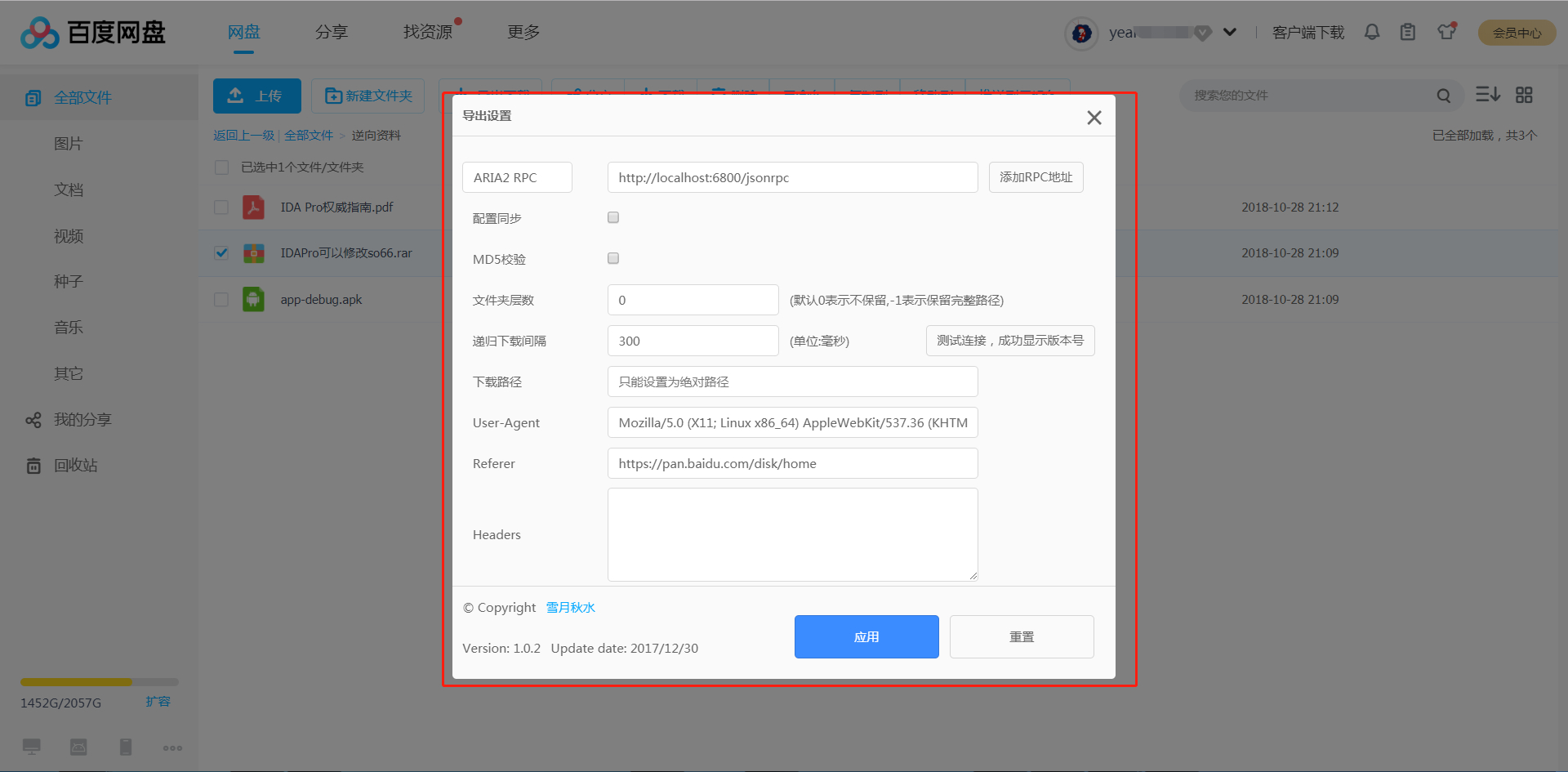The height and width of the screenshot is (772, 1568).
Task: Click the user avatar picture
Action: (1082, 33)
